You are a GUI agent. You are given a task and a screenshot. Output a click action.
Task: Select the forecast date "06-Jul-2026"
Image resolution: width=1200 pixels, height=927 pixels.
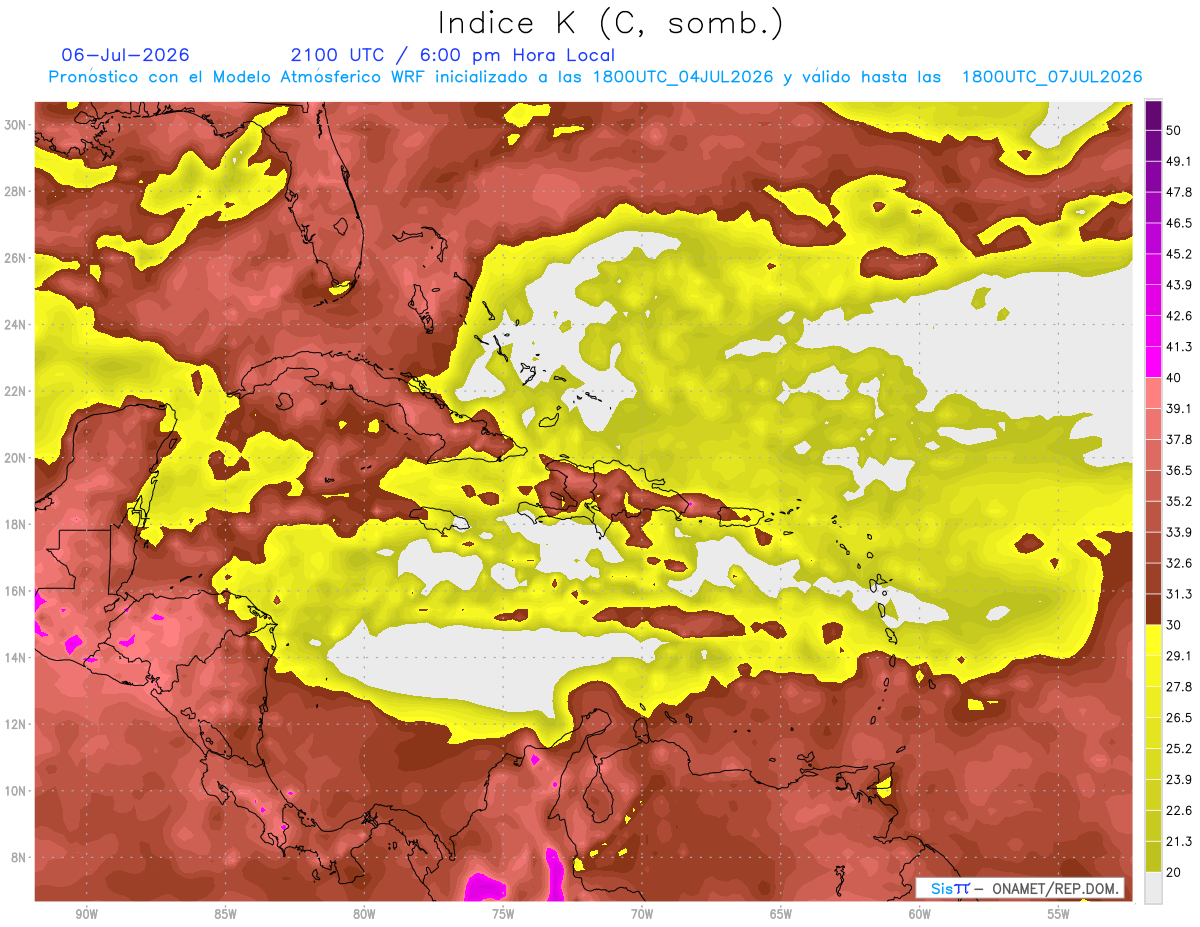125,55
